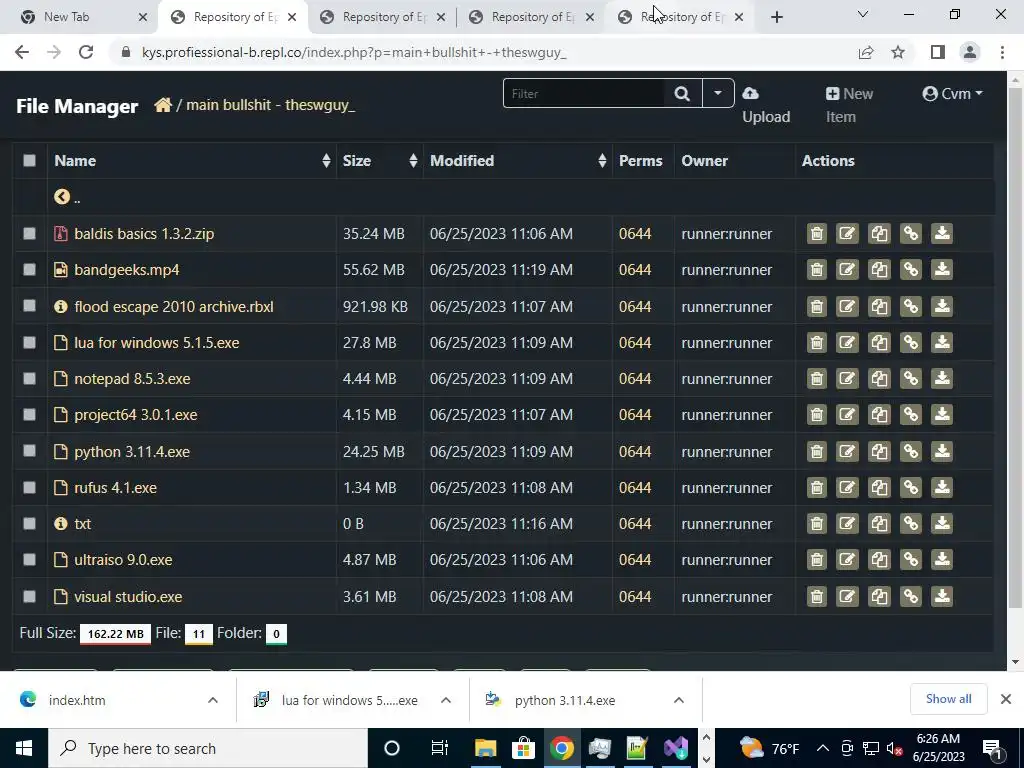Select checkbox for project64 3.0.1.exe
The height and width of the screenshot is (768, 1024).
click(29, 415)
